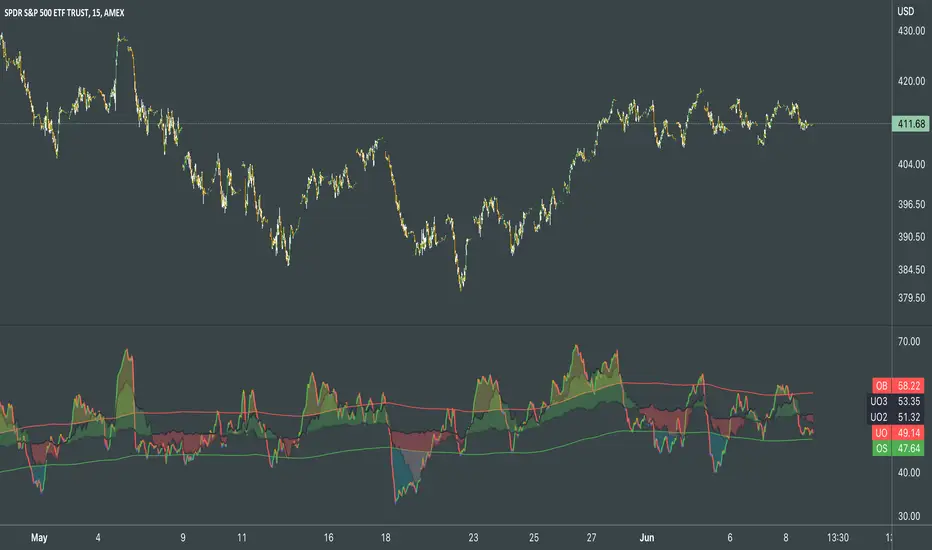Image resolution: width=932 pixels, height=550 pixels.
Task: Click the UO 49.14 indicator label
Action: [x=898, y=433]
